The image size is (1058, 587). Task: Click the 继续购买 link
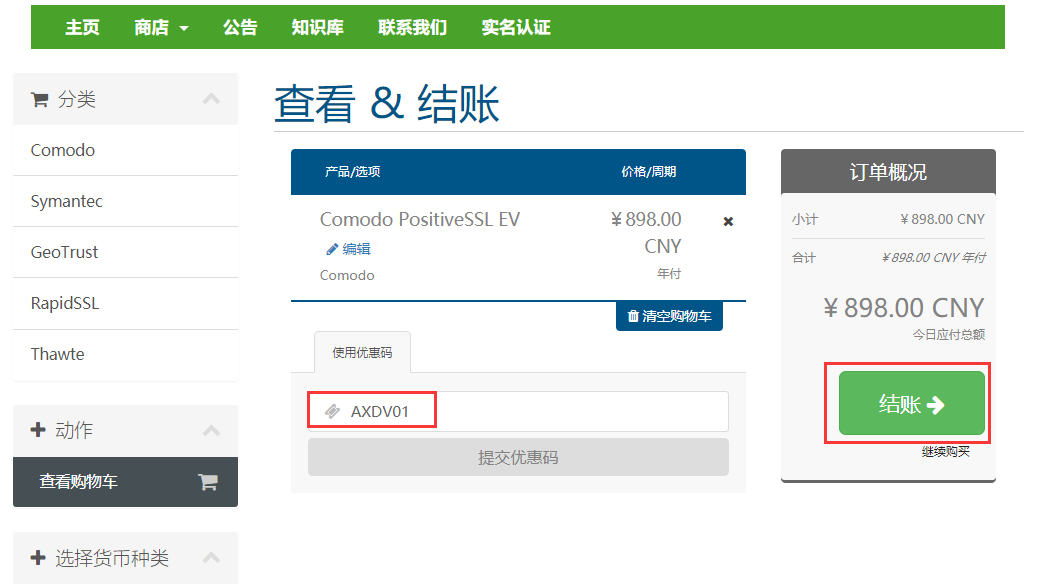tap(945, 452)
